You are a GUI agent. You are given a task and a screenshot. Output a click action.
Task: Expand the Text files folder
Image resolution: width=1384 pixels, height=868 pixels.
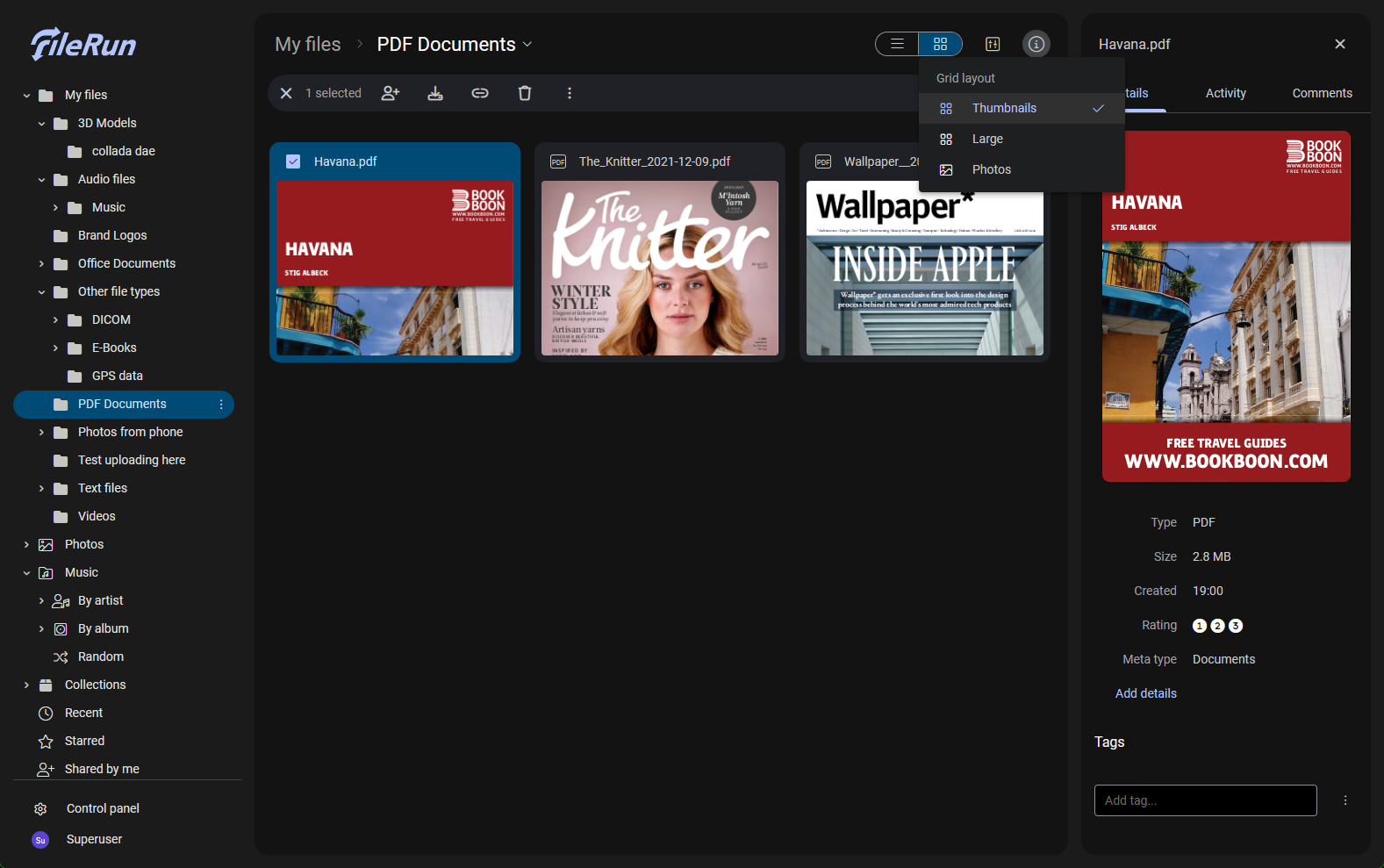(41, 488)
